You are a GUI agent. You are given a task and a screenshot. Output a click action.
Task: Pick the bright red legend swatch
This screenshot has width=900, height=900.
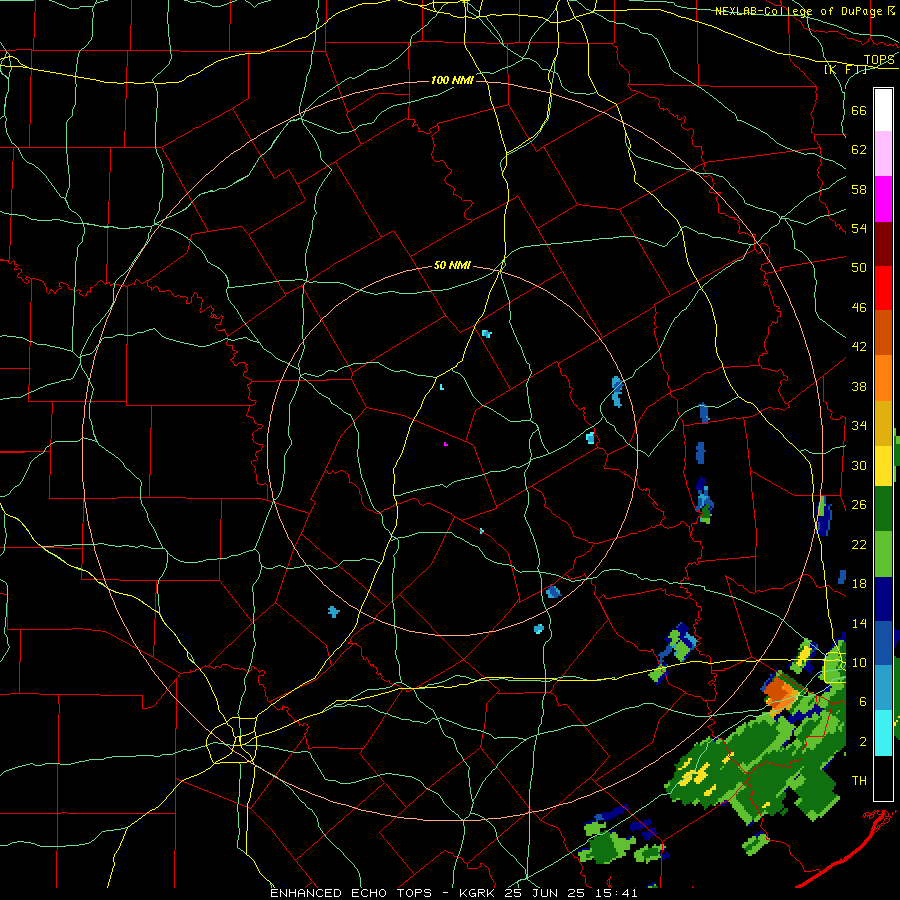[x=883, y=288]
